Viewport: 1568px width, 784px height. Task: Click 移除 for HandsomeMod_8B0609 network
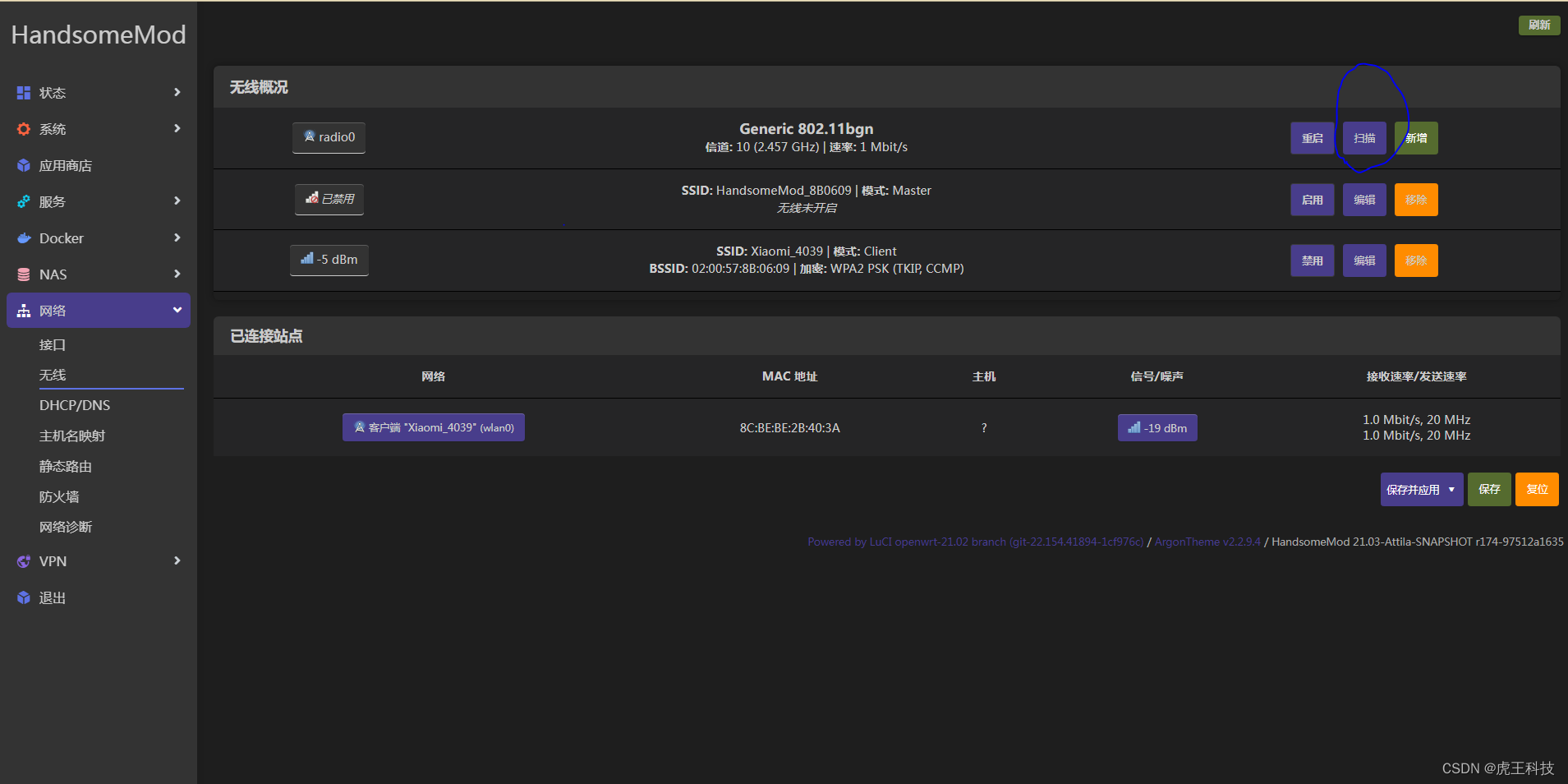pyautogui.click(x=1416, y=200)
